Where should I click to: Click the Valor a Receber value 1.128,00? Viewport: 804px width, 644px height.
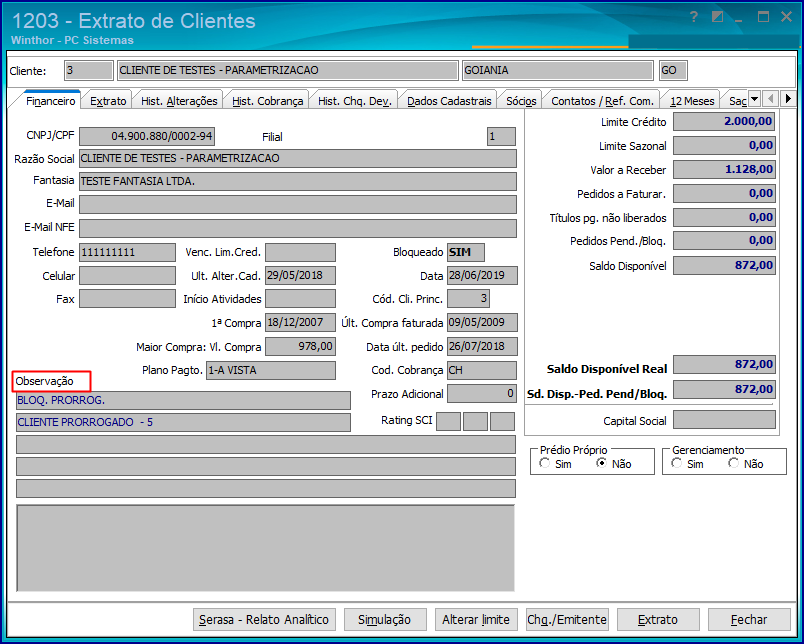pyautogui.click(x=724, y=170)
